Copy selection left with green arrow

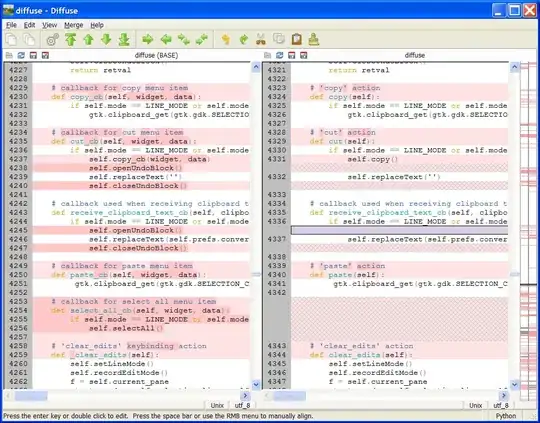[x=166, y=40]
